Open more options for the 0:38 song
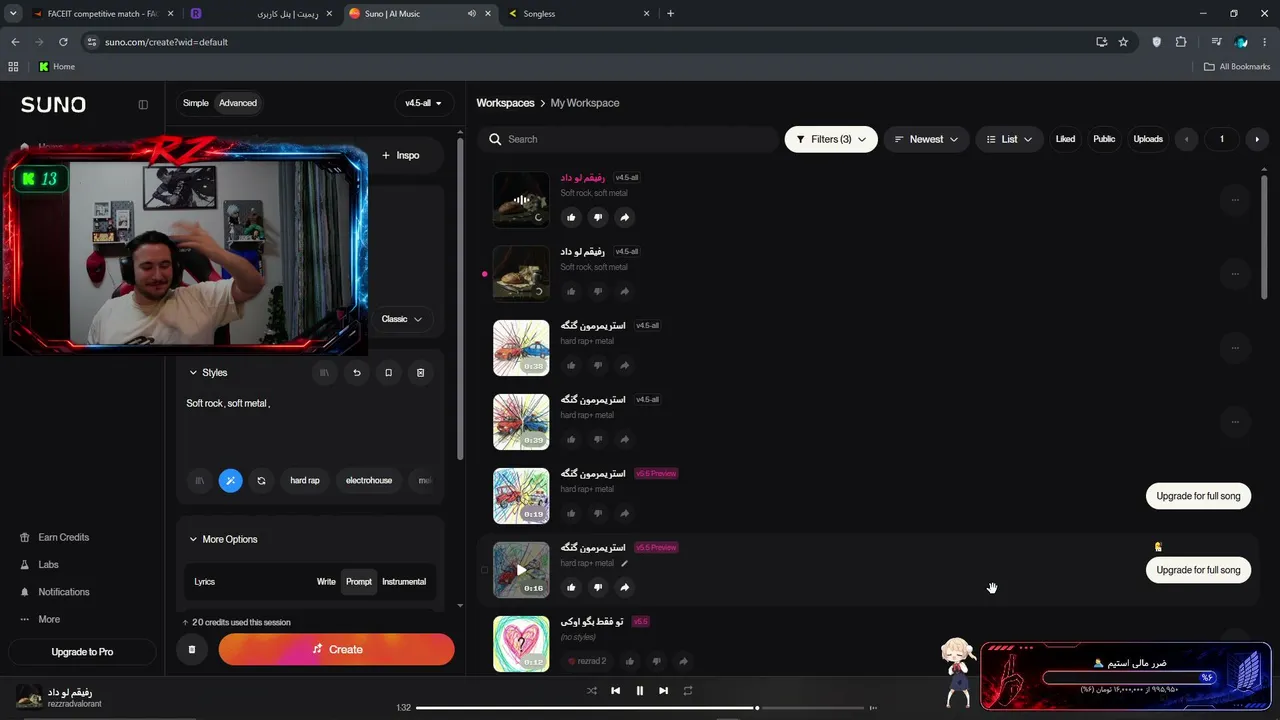The height and width of the screenshot is (720, 1280). point(1235,348)
